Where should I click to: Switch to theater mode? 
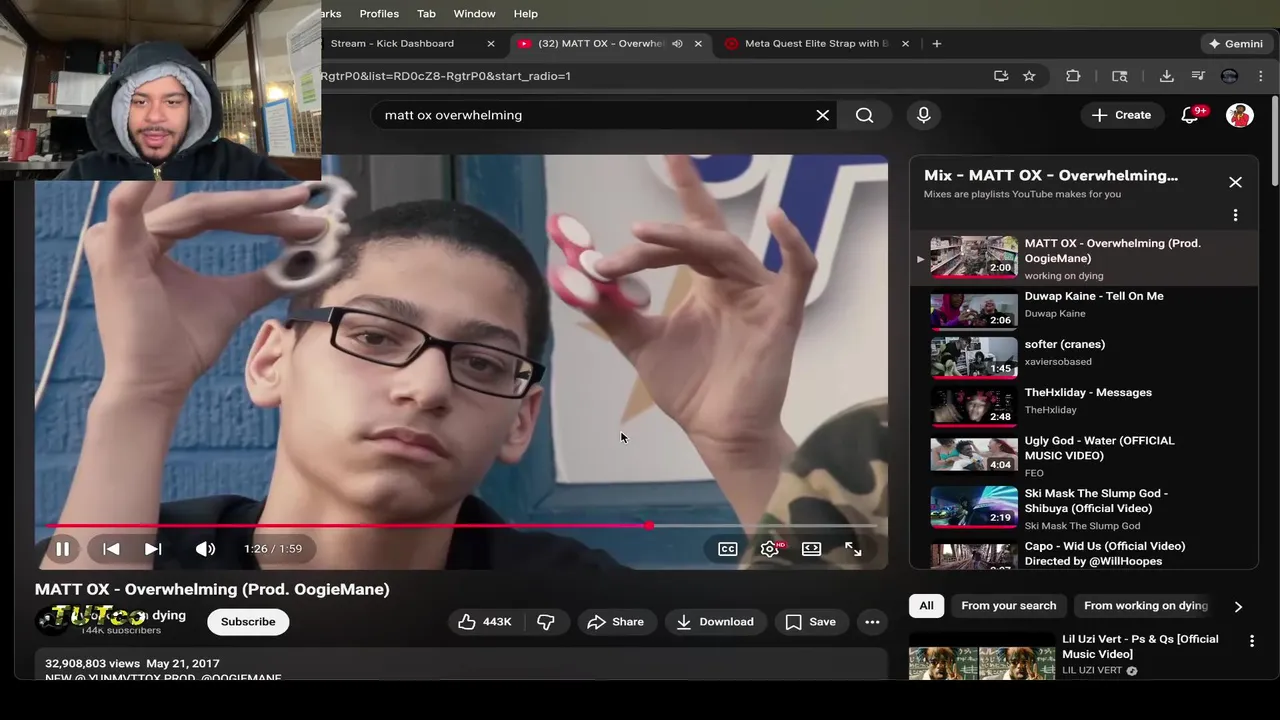pos(811,549)
